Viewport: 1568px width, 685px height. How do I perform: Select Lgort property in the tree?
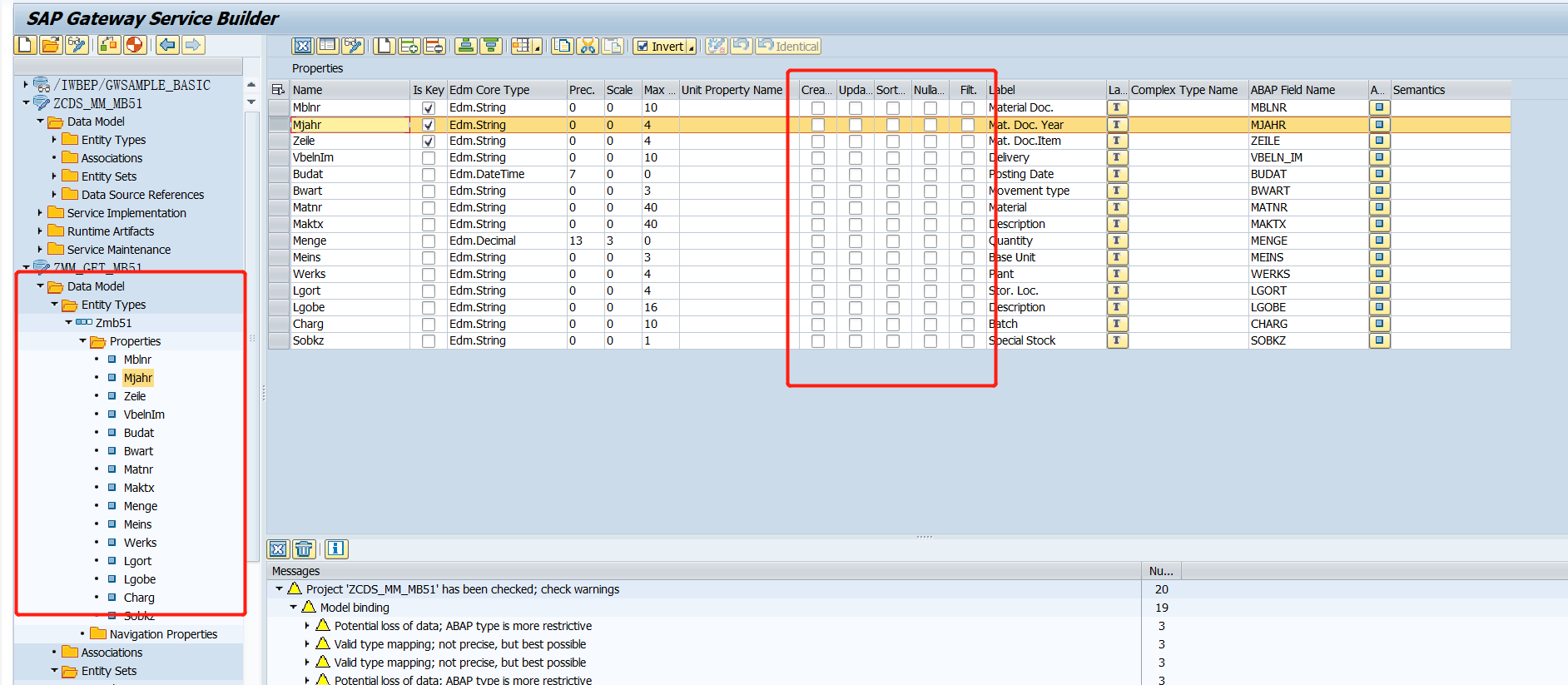point(137,561)
